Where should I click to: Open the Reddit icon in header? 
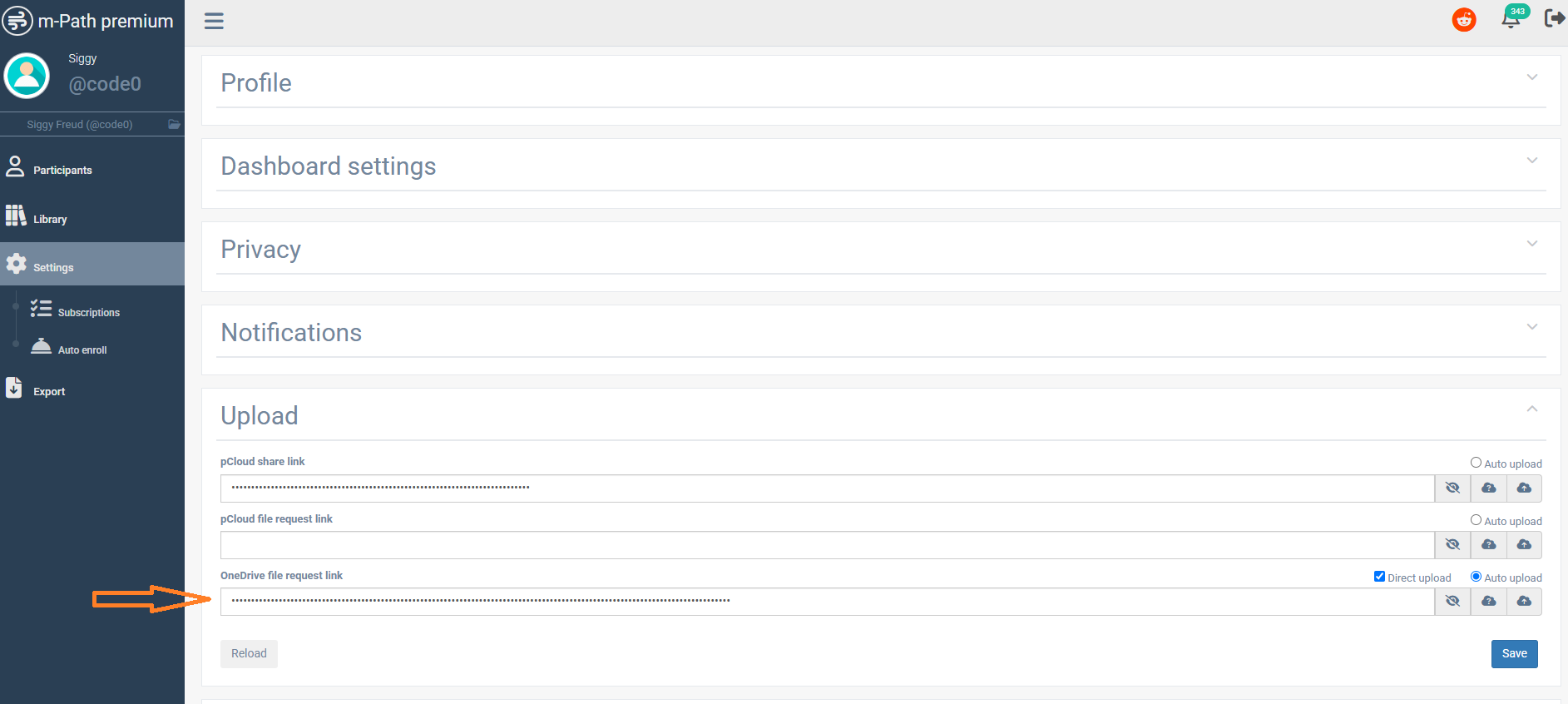[x=1464, y=19]
